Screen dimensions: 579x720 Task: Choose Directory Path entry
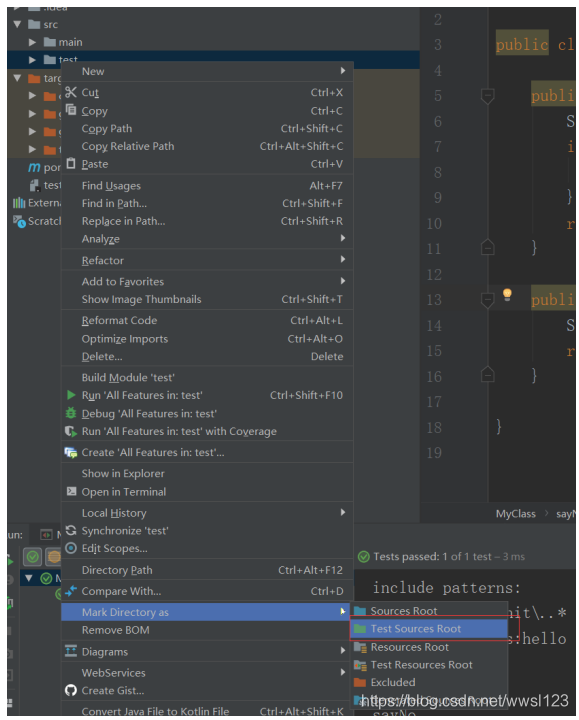point(207,570)
